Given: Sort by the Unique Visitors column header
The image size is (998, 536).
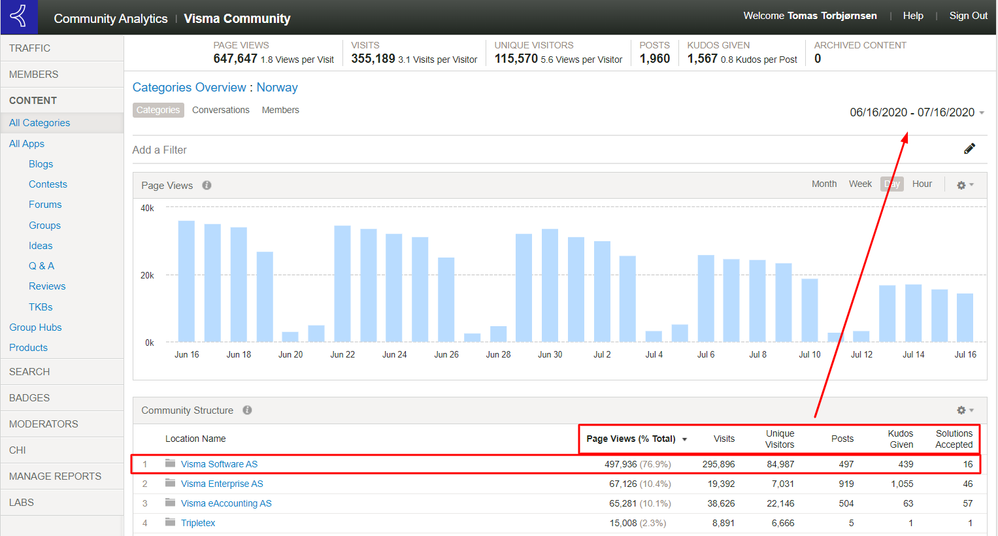Looking at the screenshot, I should click(780, 439).
